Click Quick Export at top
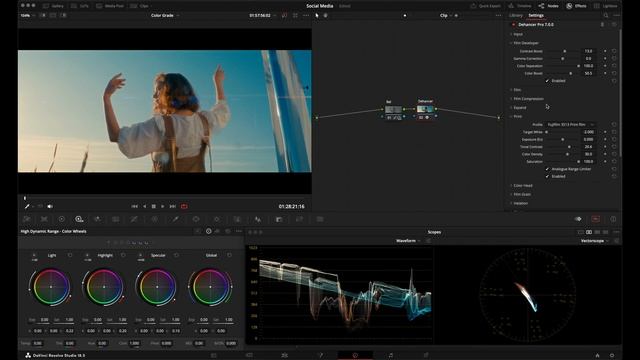This screenshot has height=360, width=640. pos(486,6)
